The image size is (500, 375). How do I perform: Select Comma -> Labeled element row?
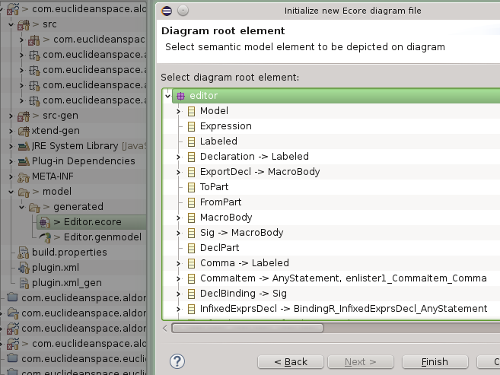coord(331,263)
